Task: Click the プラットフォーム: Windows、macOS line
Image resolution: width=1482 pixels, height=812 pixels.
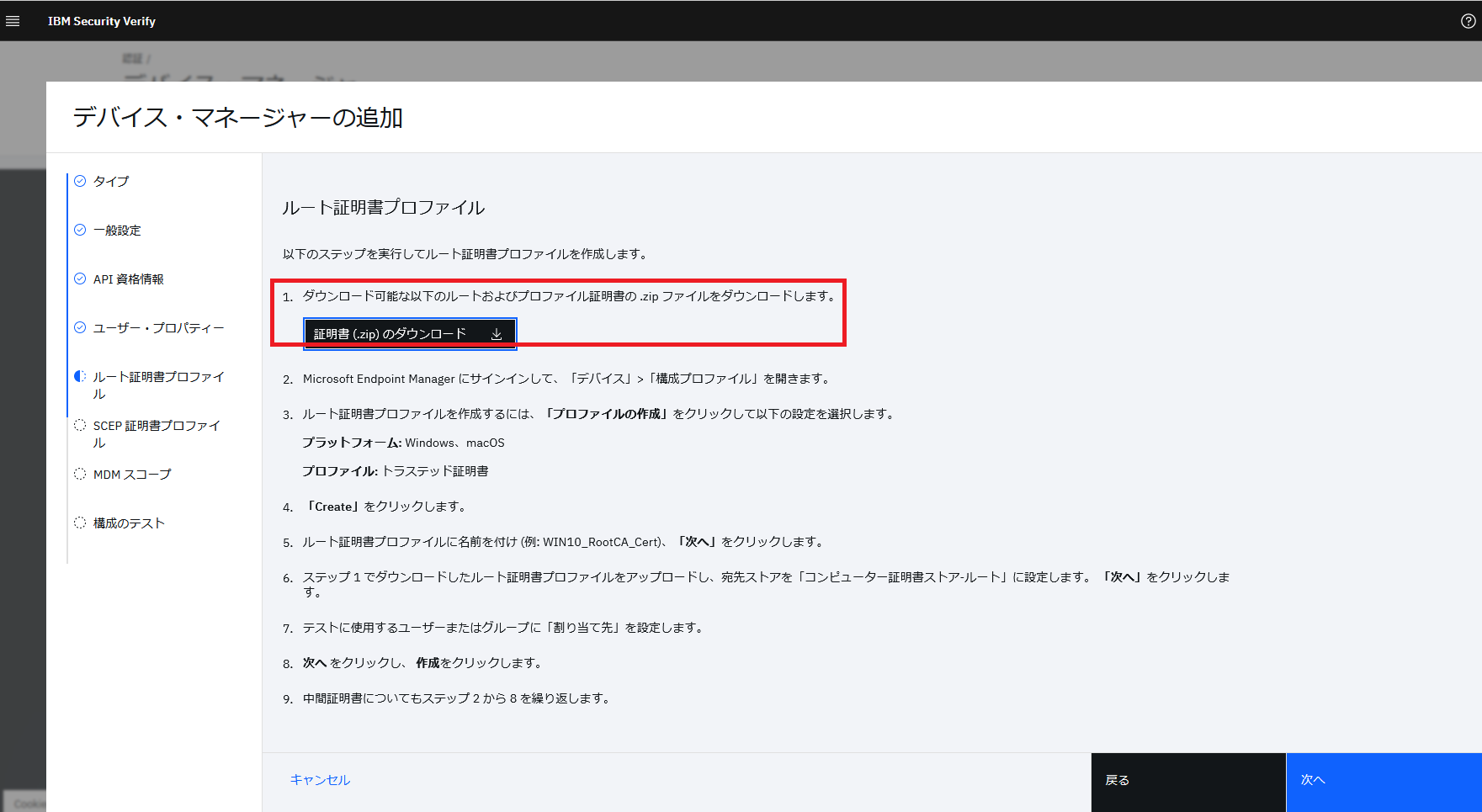Action: [x=404, y=443]
